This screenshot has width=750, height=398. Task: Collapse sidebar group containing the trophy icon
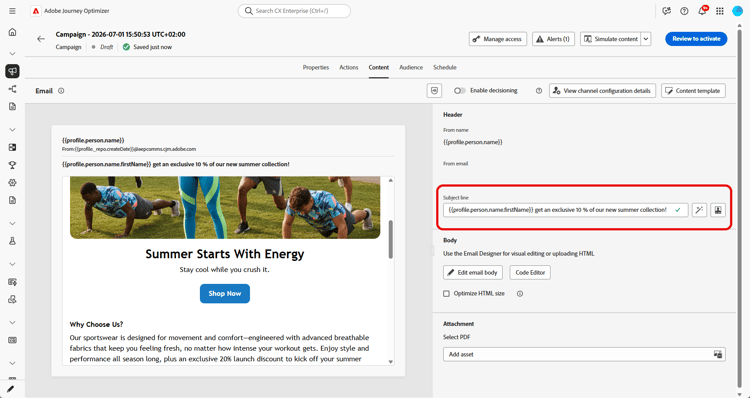pyautogui.click(x=12, y=130)
